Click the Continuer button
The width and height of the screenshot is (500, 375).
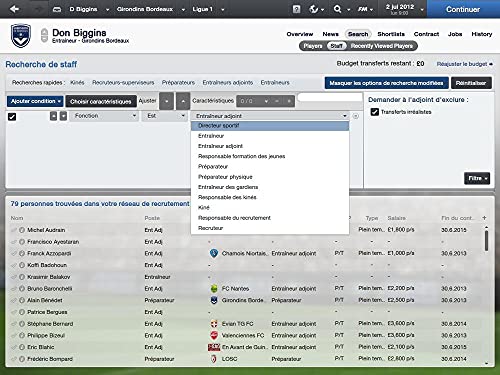(x=463, y=9)
